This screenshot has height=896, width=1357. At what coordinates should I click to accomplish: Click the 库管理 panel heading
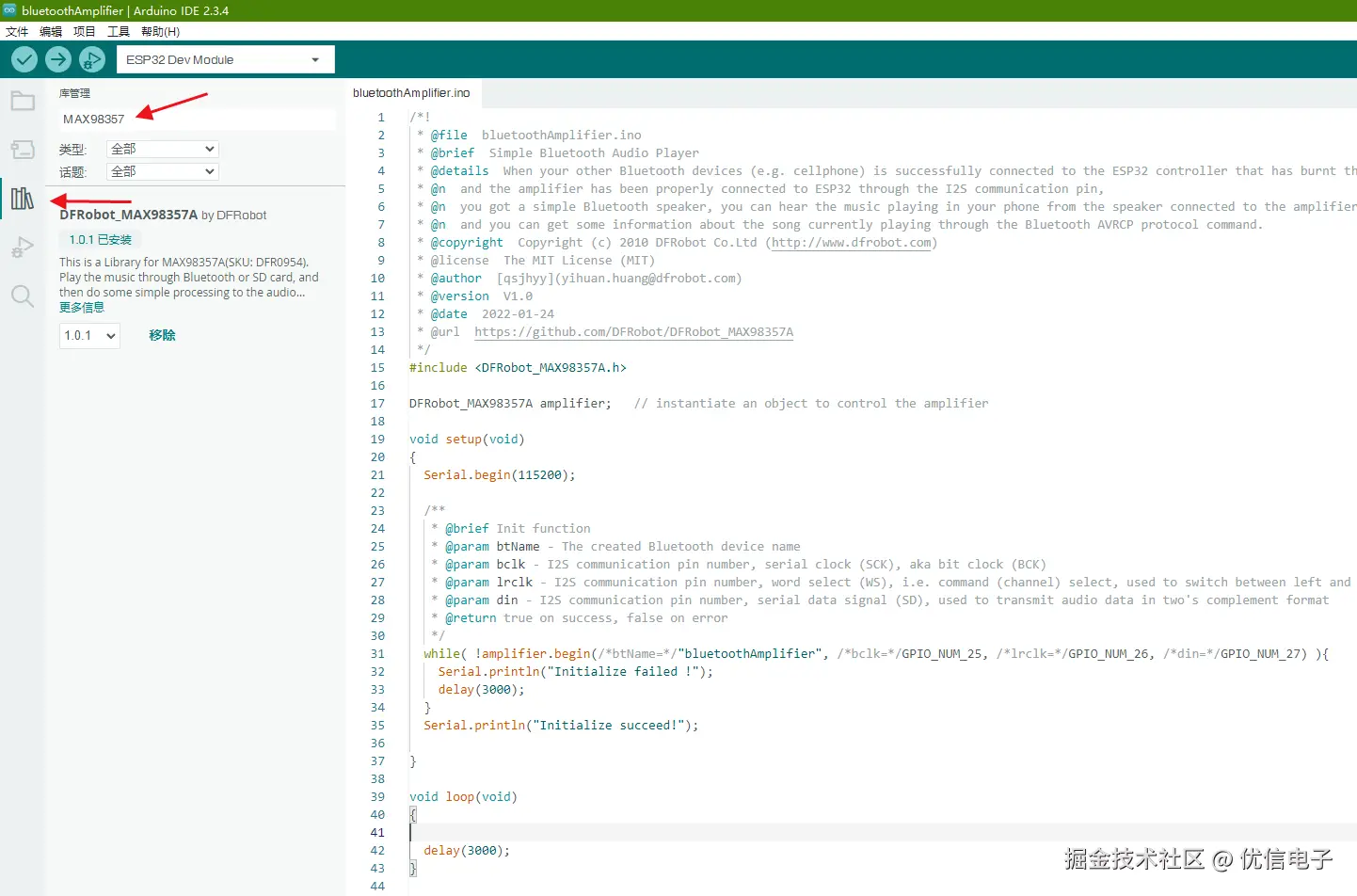[75, 93]
